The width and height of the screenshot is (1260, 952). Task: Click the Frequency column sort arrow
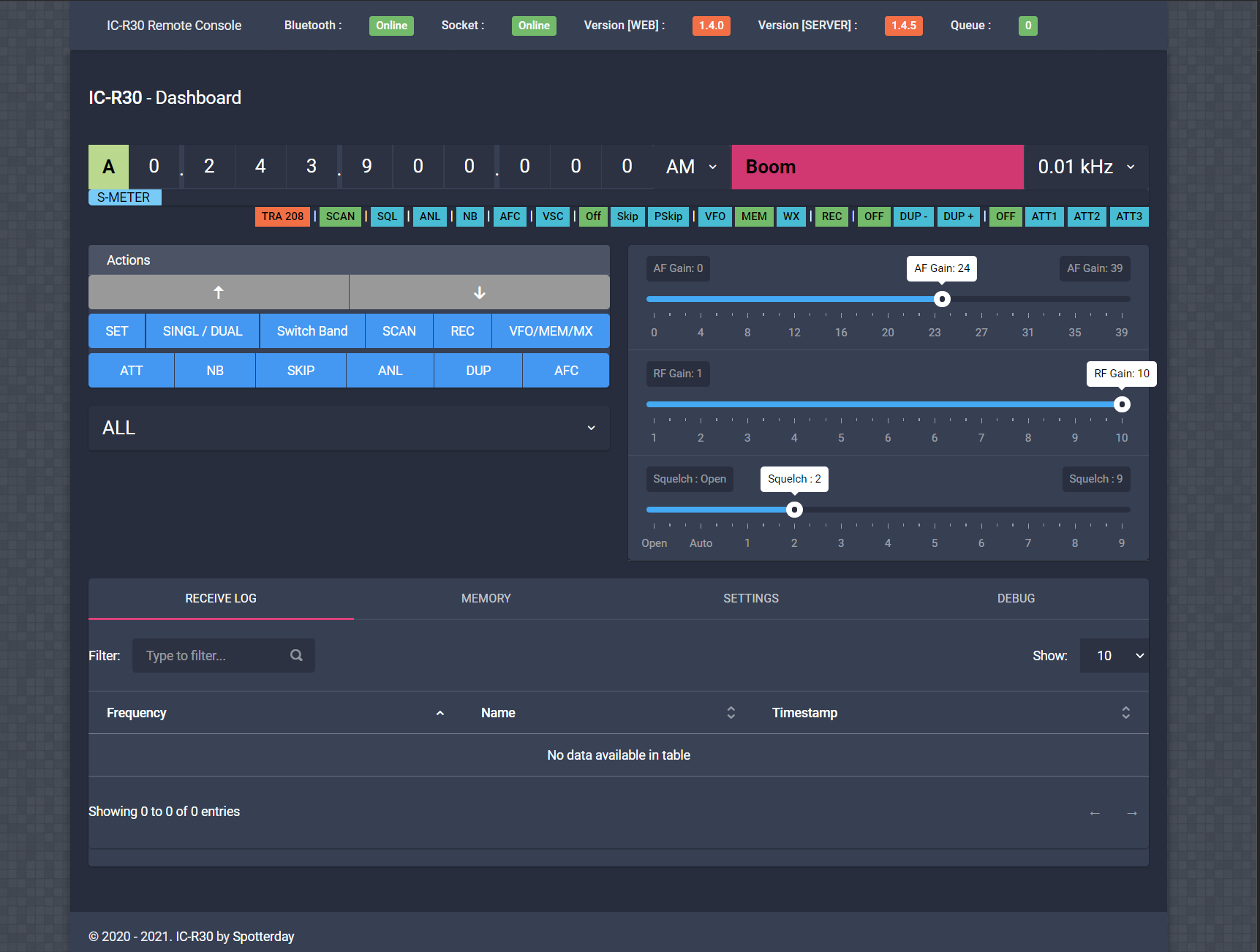point(440,712)
